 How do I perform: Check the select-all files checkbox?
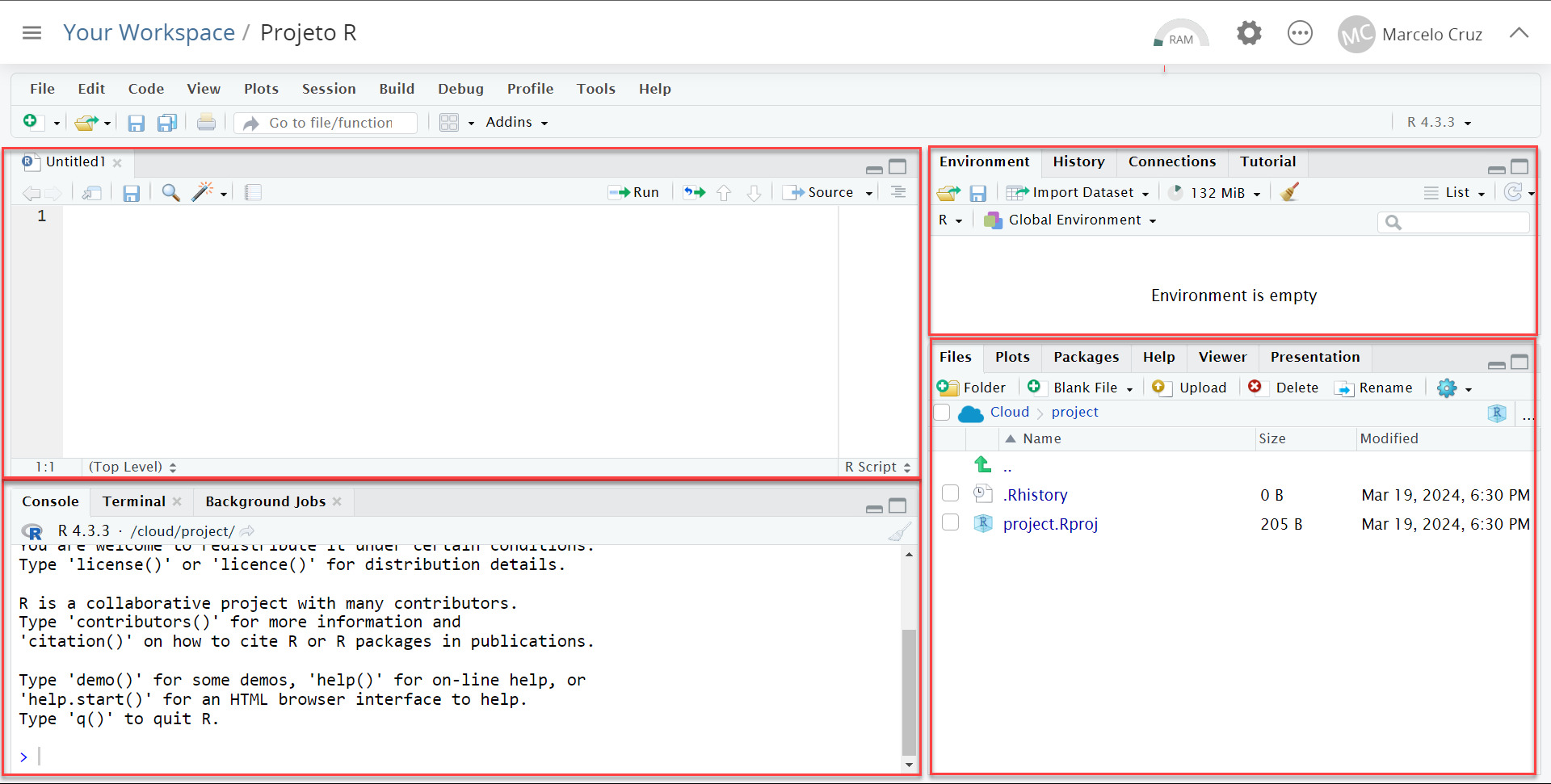point(942,413)
